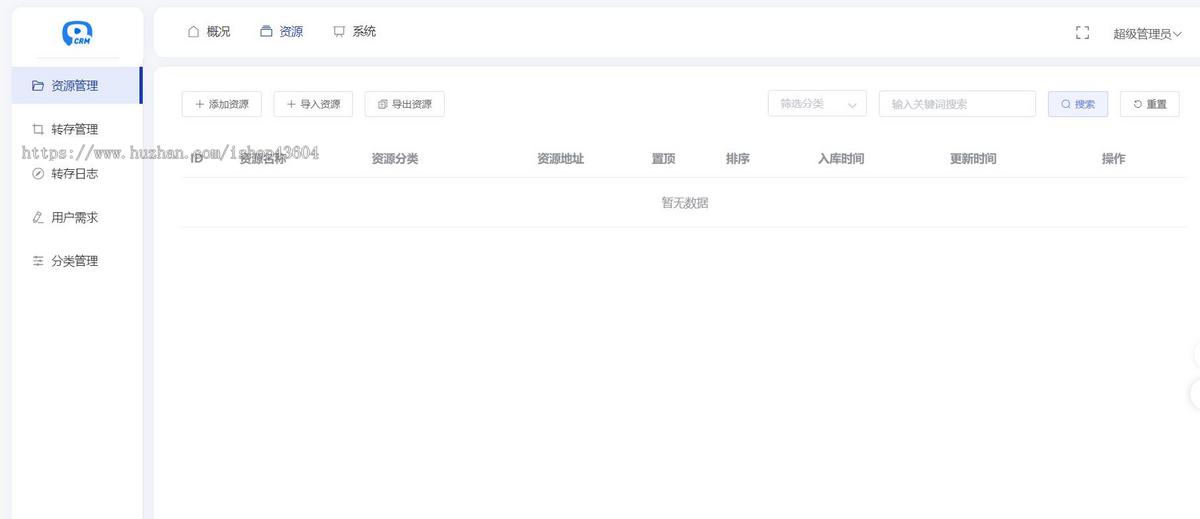Click the 导入资源 button
1200x519 pixels.
[313, 104]
